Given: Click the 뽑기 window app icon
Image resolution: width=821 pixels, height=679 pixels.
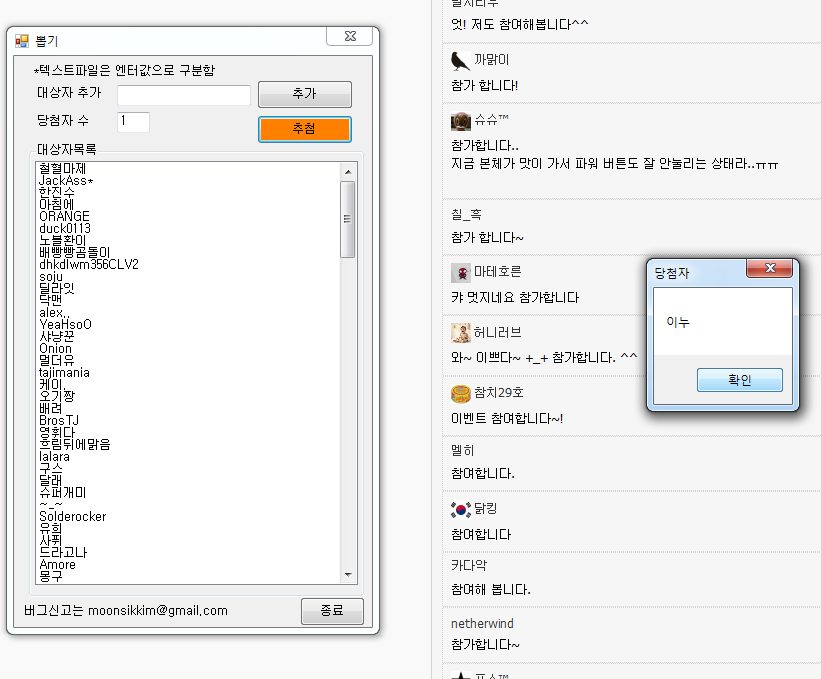Looking at the screenshot, I should [x=21, y=41].
